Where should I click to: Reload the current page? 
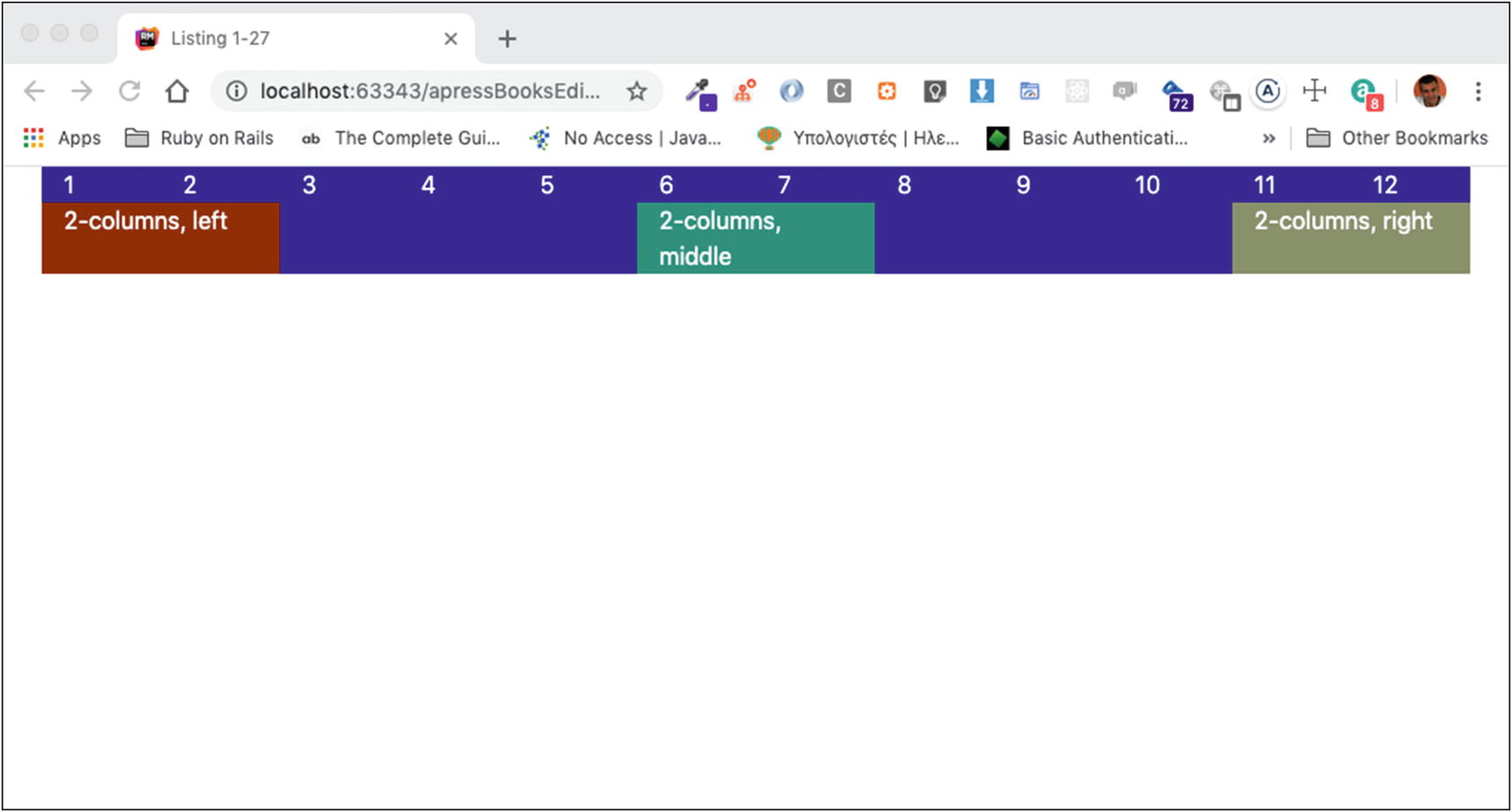[x=130, y=91]
